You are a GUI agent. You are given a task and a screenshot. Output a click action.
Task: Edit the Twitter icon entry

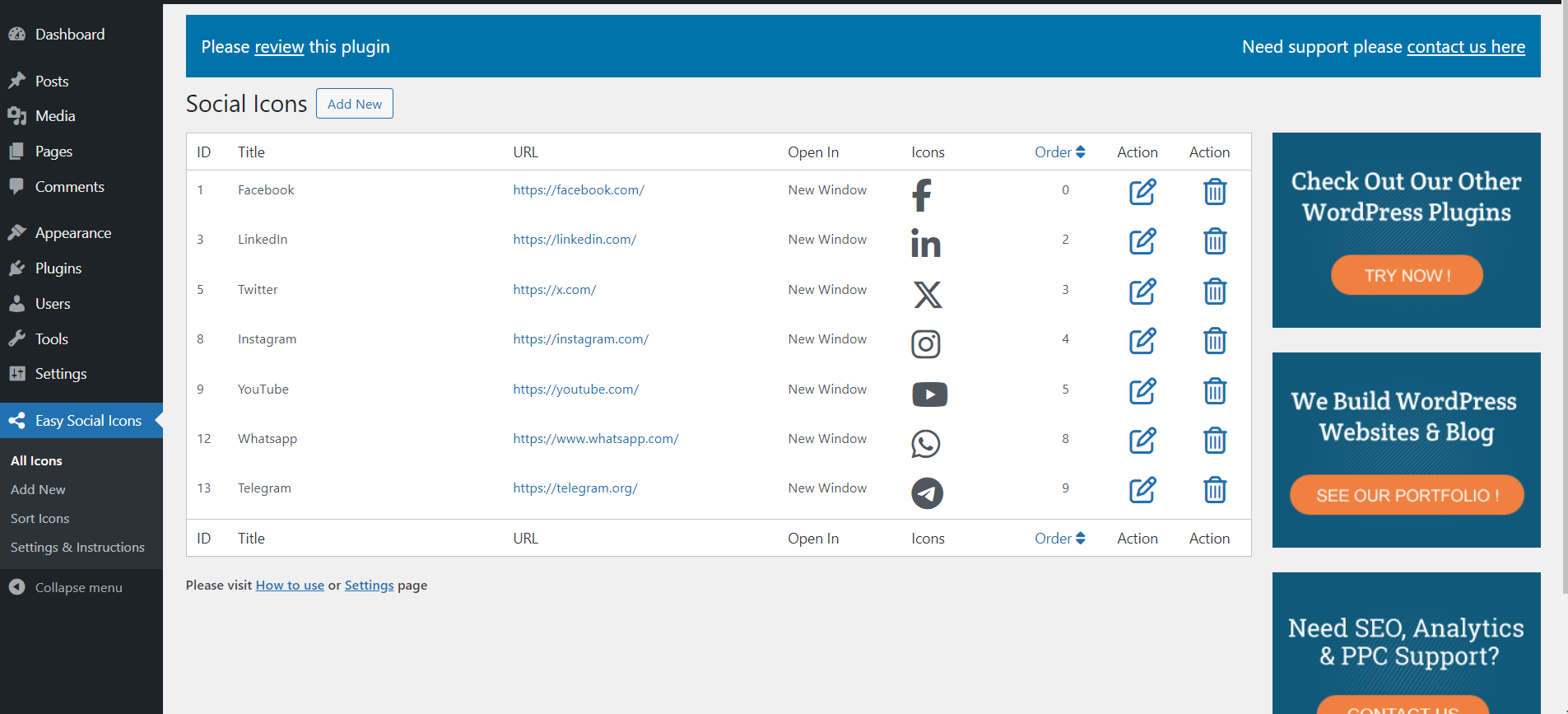pyautogui.click(x=1142, y=292)
